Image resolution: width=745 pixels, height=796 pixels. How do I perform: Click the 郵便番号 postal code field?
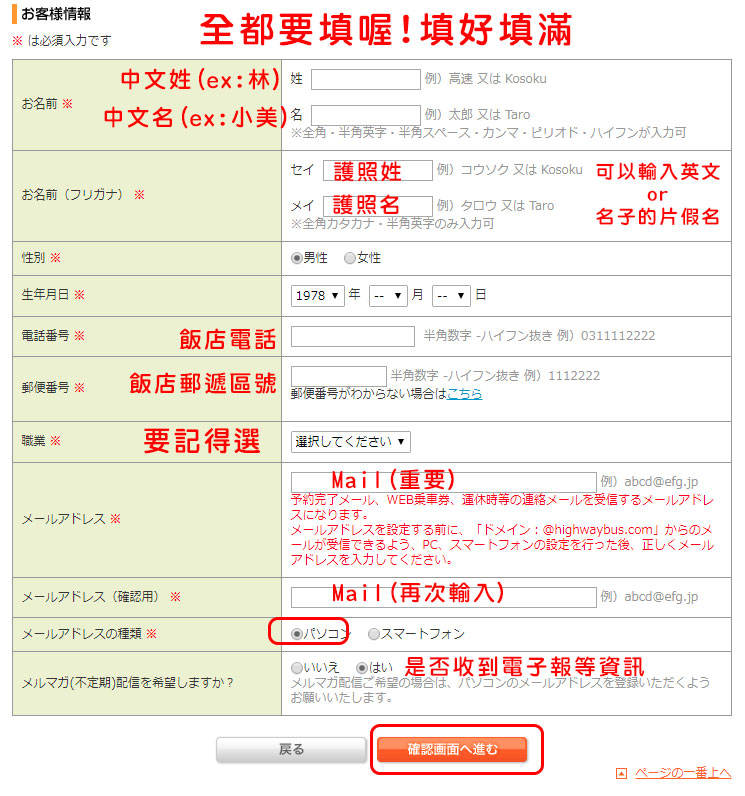[338, 376]
